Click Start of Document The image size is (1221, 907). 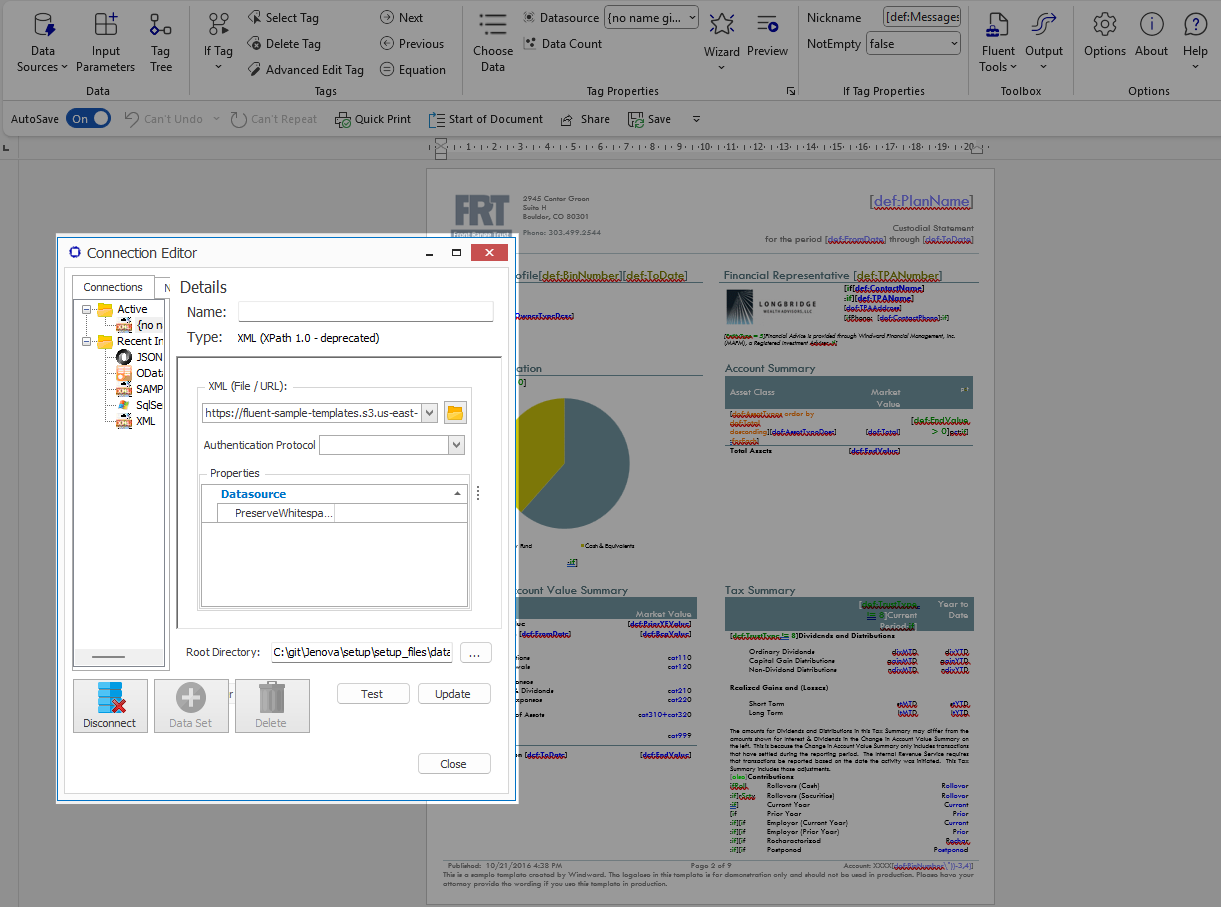point(486,119)
